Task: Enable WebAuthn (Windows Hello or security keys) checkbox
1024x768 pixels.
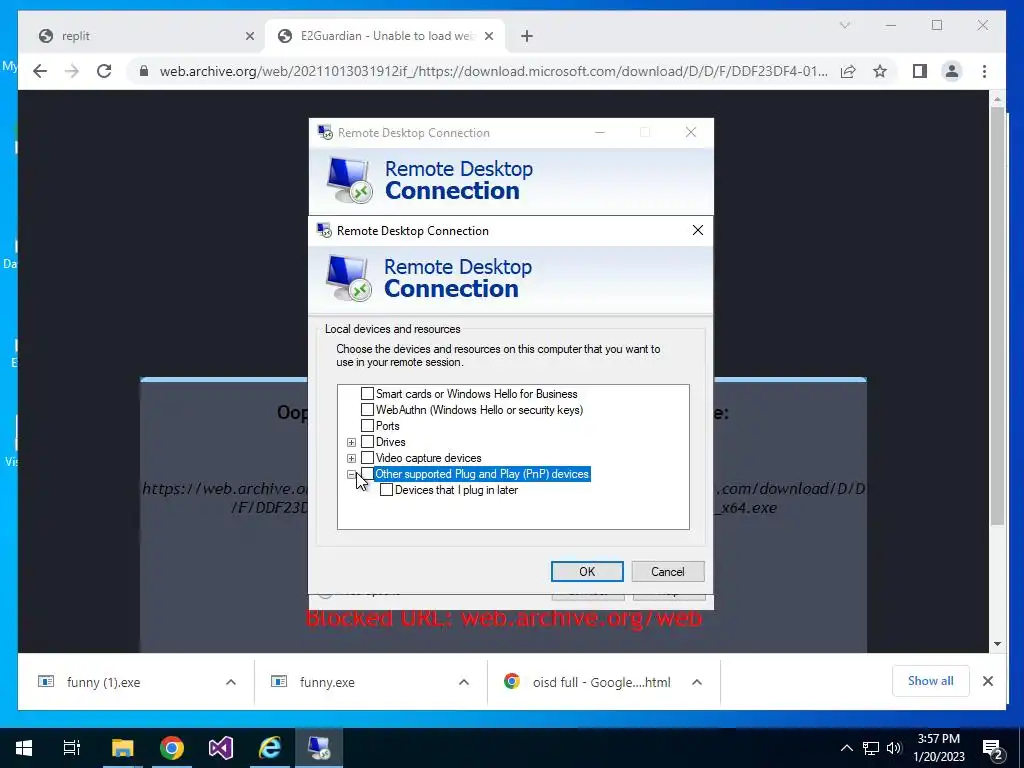Action: 368,410
